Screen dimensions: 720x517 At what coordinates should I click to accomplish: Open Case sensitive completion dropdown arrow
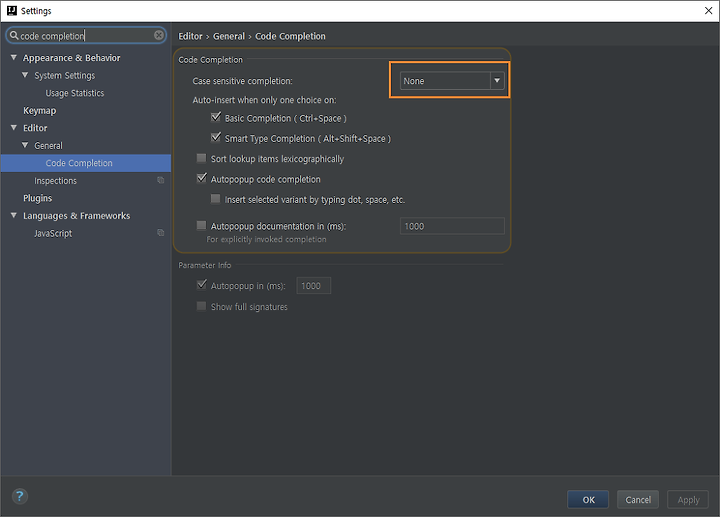point(497,81)
